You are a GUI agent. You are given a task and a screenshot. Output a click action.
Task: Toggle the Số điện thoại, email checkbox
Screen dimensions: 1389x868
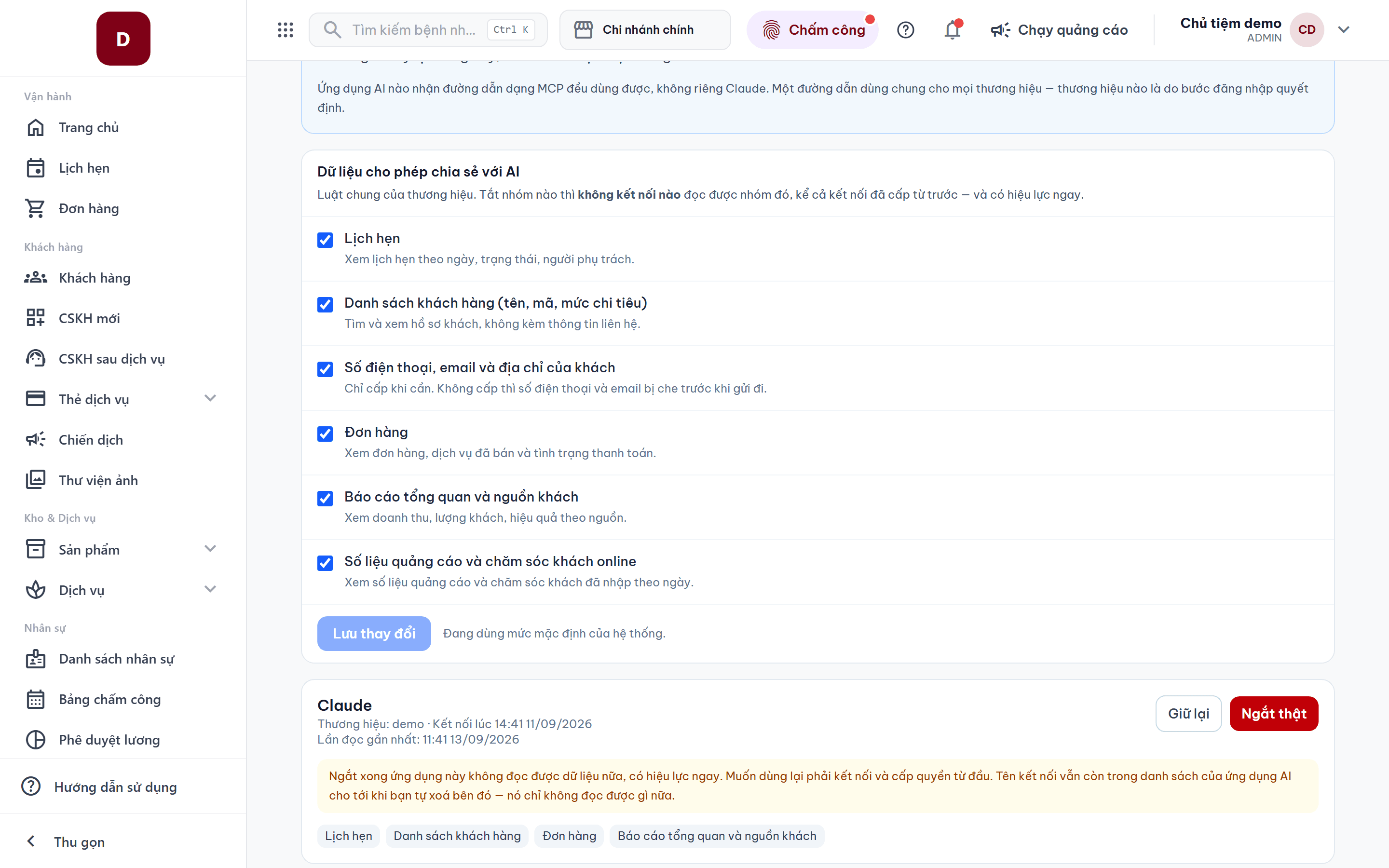tap(325, 369)
